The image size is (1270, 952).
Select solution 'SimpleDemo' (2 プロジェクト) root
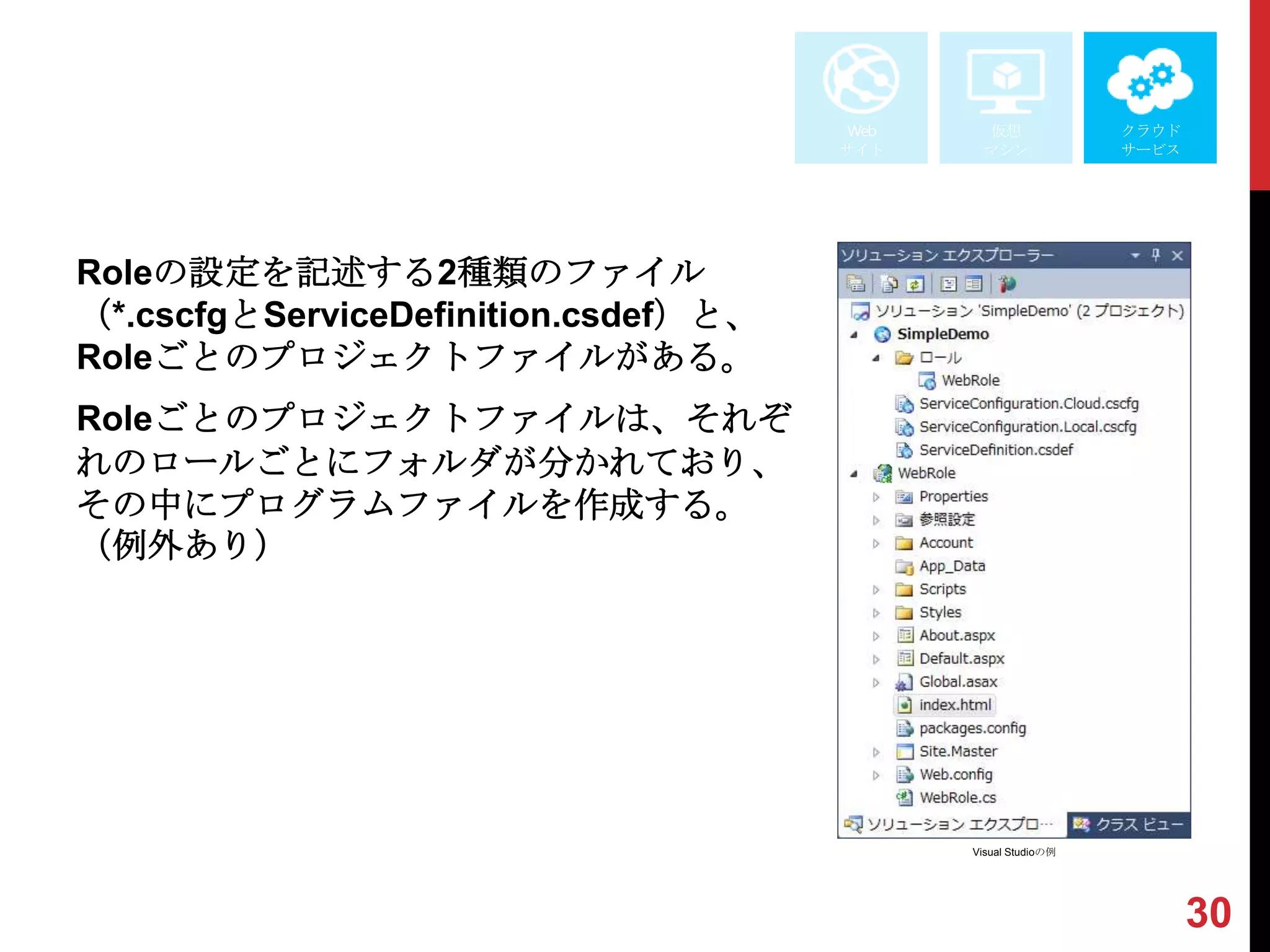click(1029, 311)
